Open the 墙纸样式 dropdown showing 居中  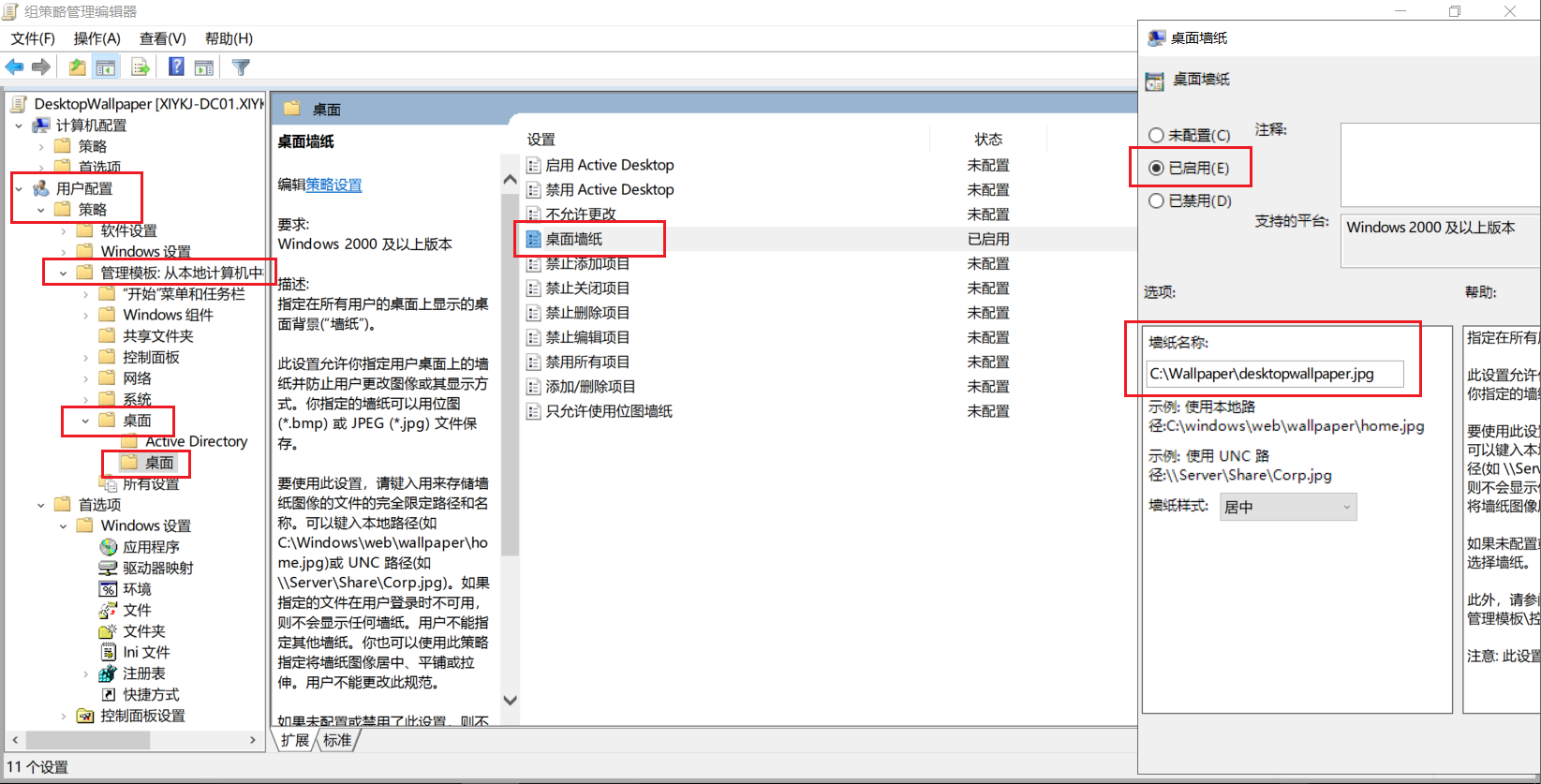(x=1288, y=507)
